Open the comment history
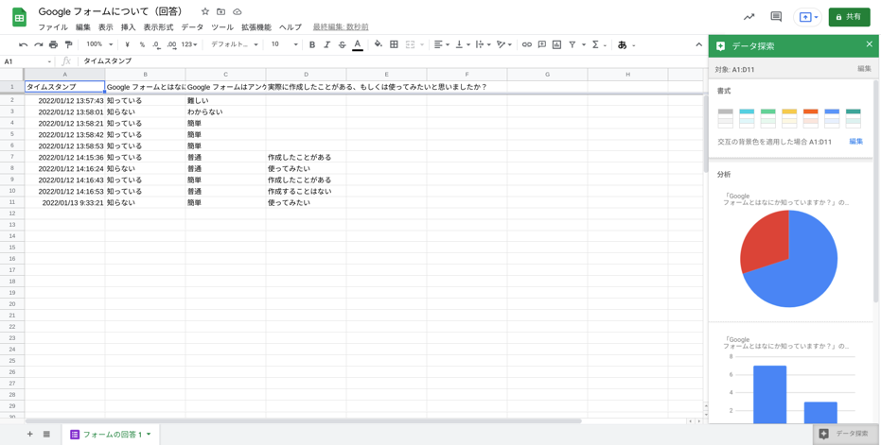This screenshot has width=881, height=445. (x=776, y=17)
